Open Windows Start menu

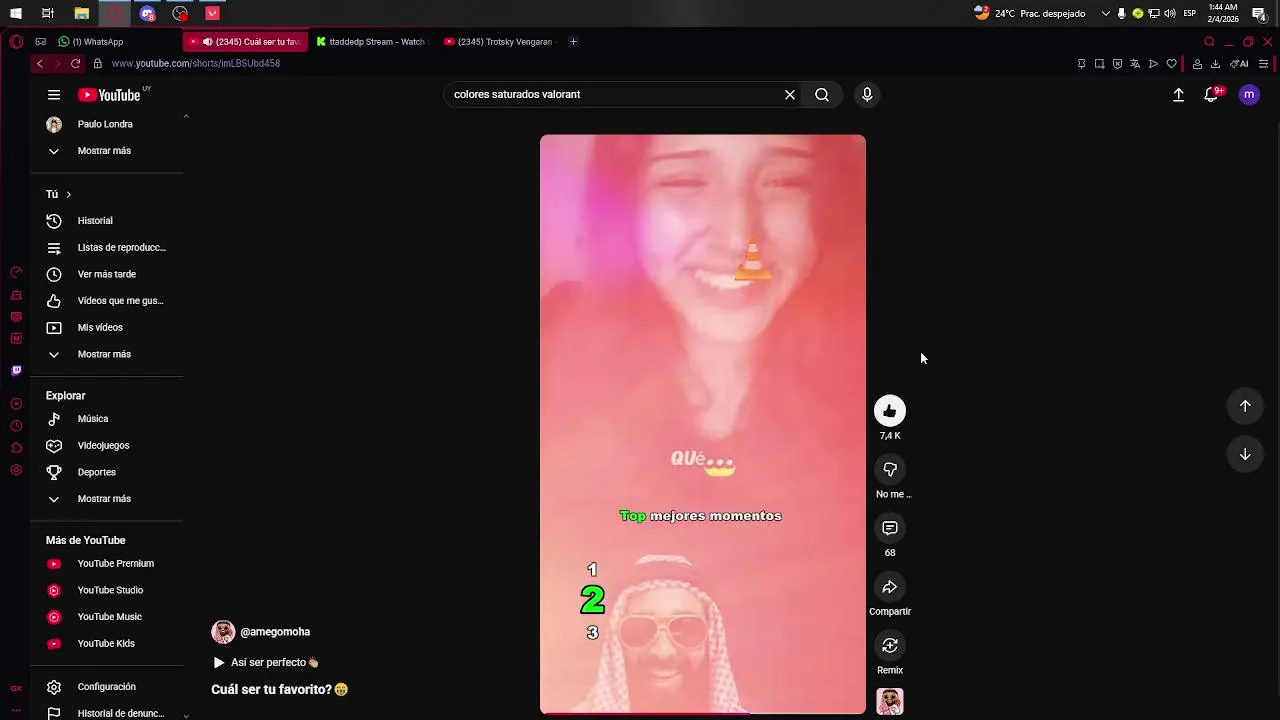tap(16, 13)
